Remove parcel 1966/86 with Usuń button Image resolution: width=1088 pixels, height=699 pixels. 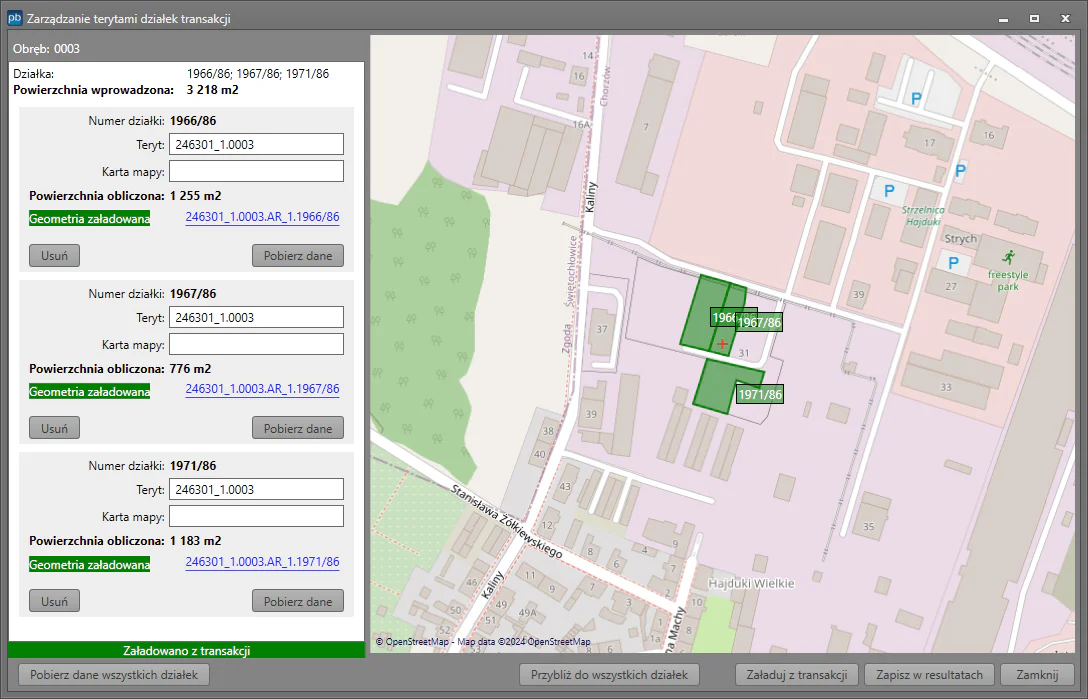point(54,256)
